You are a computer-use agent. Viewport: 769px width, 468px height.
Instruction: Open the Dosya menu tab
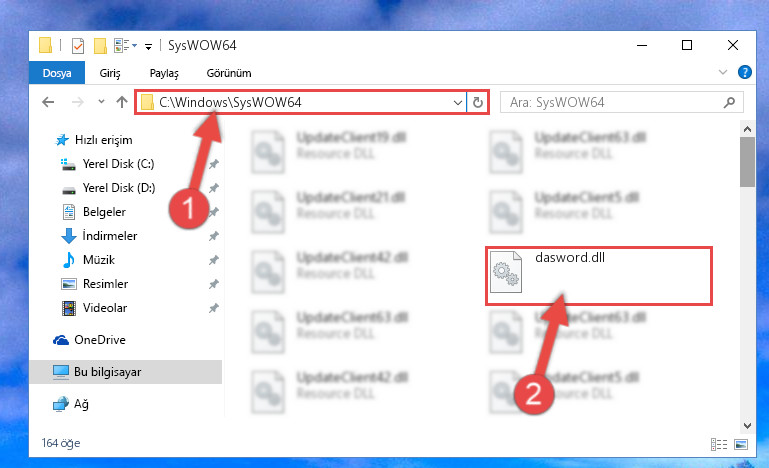(57, 73)
